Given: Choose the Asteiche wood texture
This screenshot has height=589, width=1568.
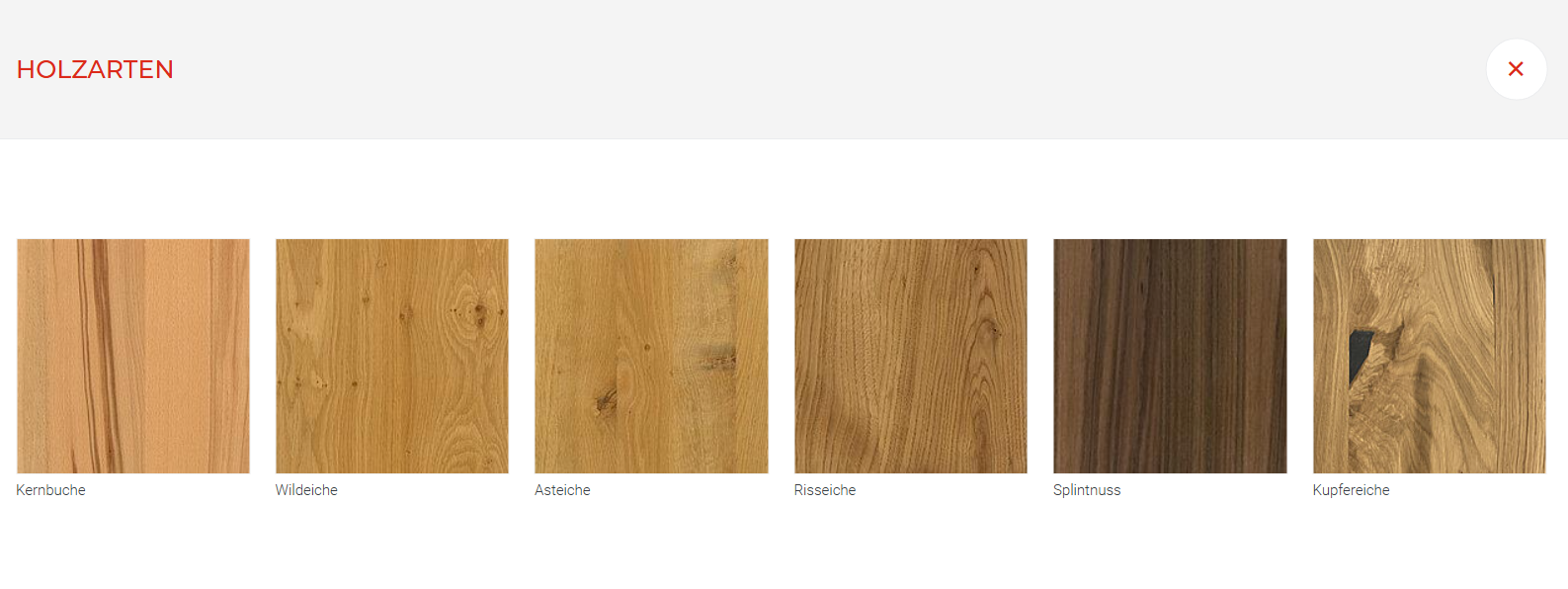Looking at the screenshot, I should [651, 356].
